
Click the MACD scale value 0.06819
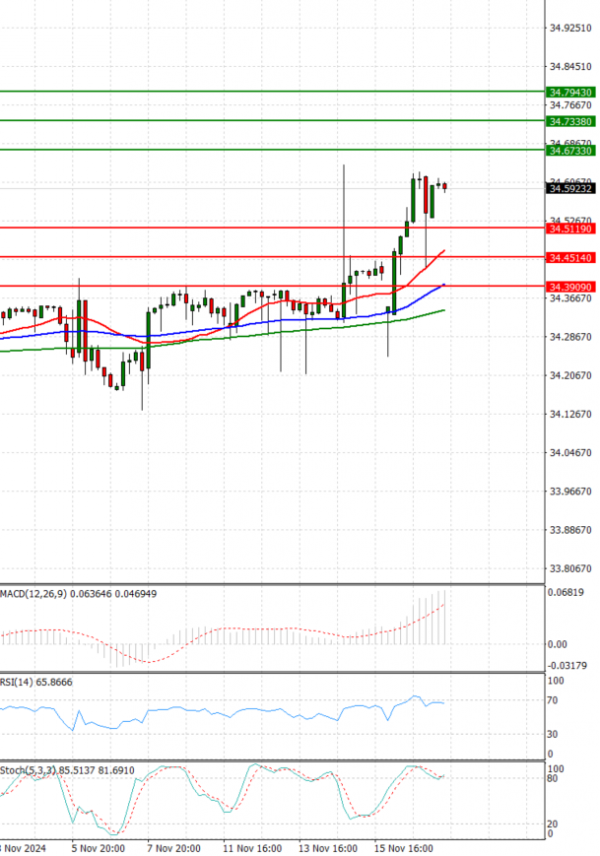[566, 592]
